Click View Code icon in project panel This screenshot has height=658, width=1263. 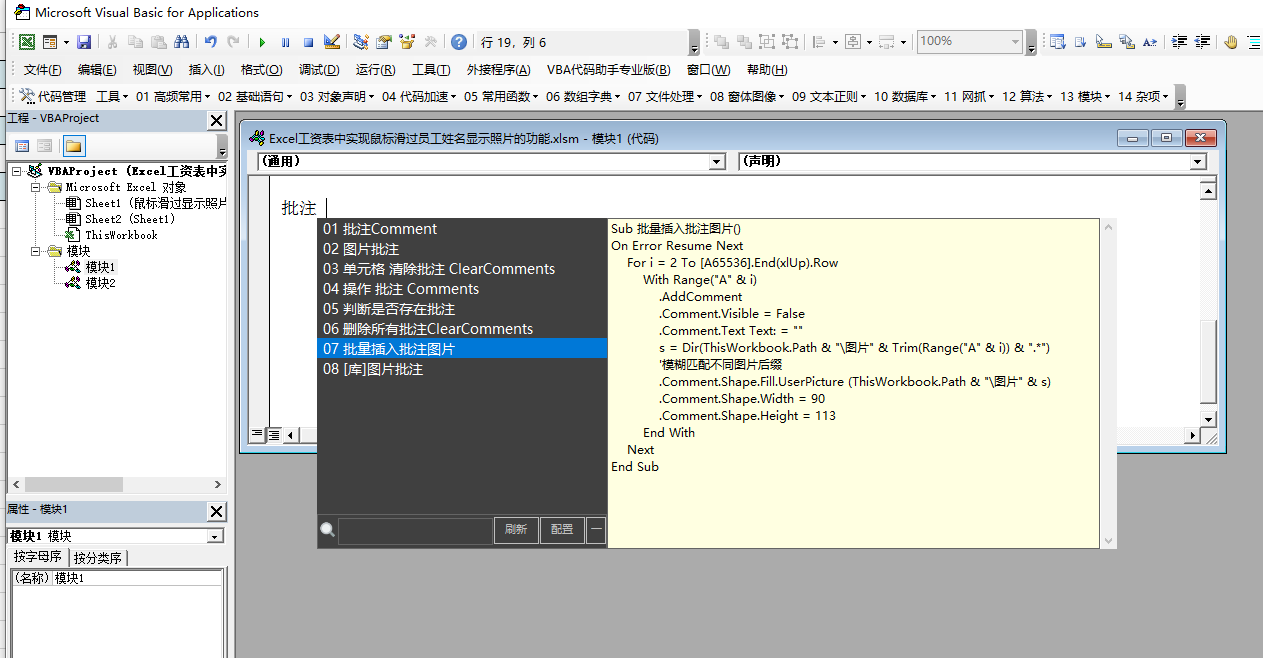point(20,146)
